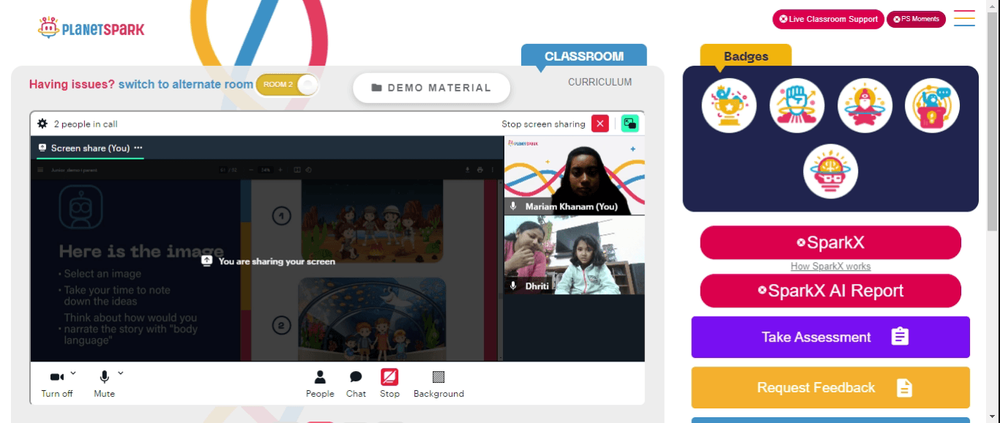This screenshot has width=1000, height=423.
Task: Open PS Moments button
Action: click(916, 19)
